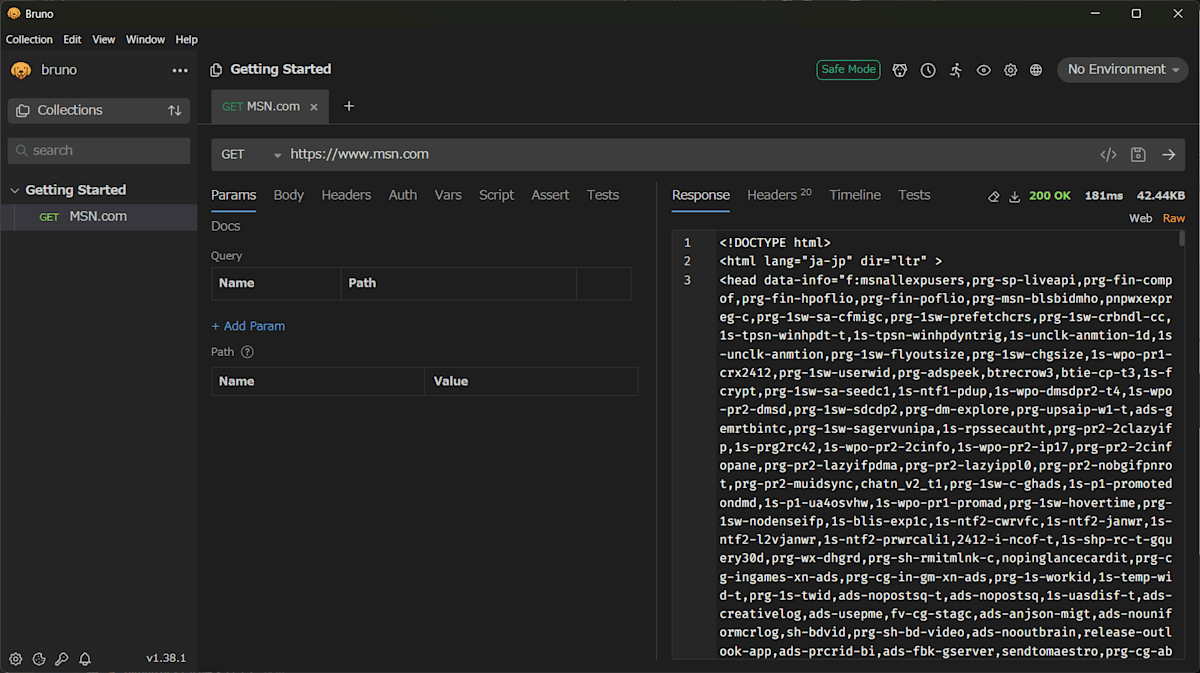Switch to the Params tab

[x=234, y=195]
